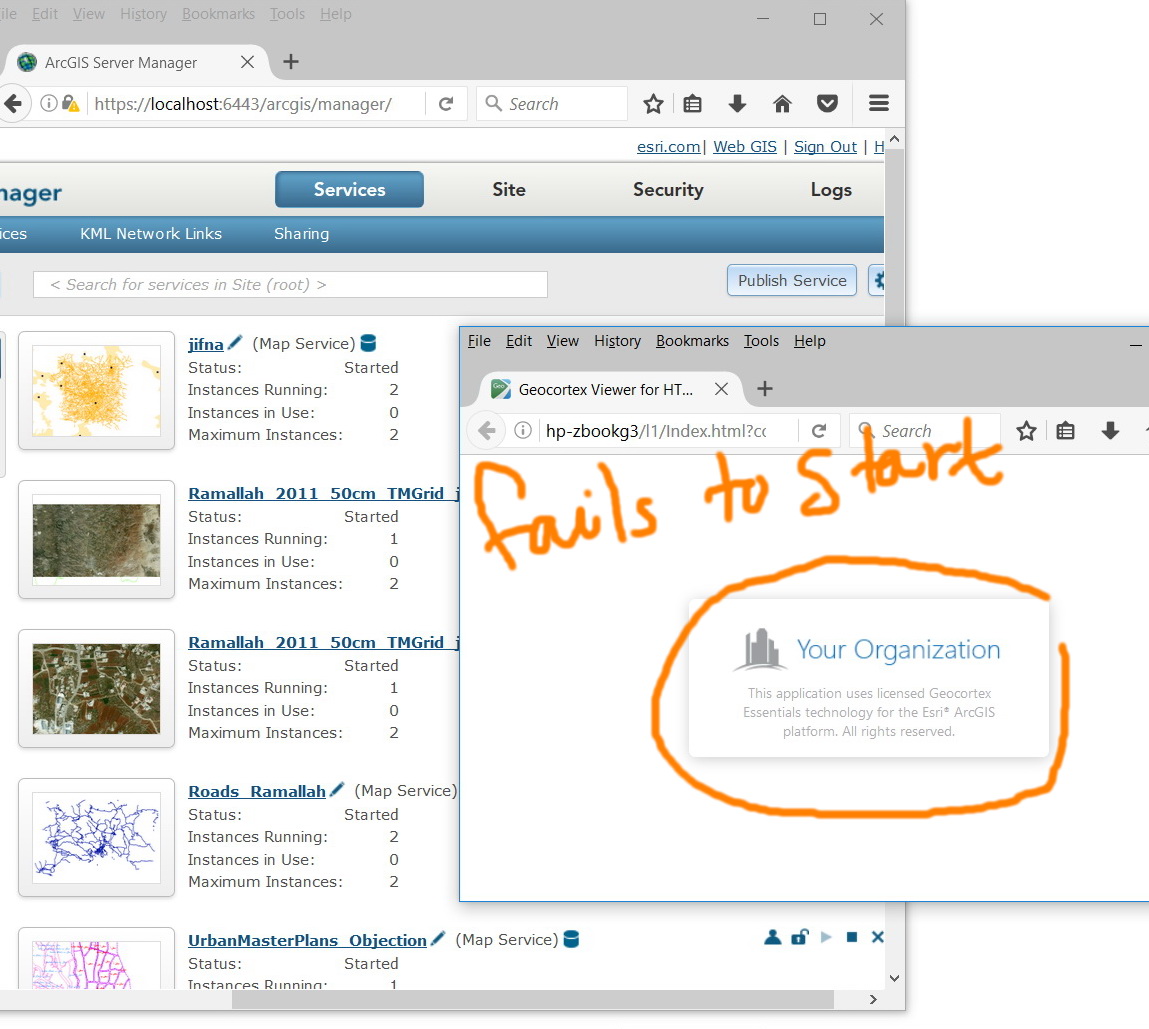Click site info icon in Geocortex address bar

coord(522,430)
